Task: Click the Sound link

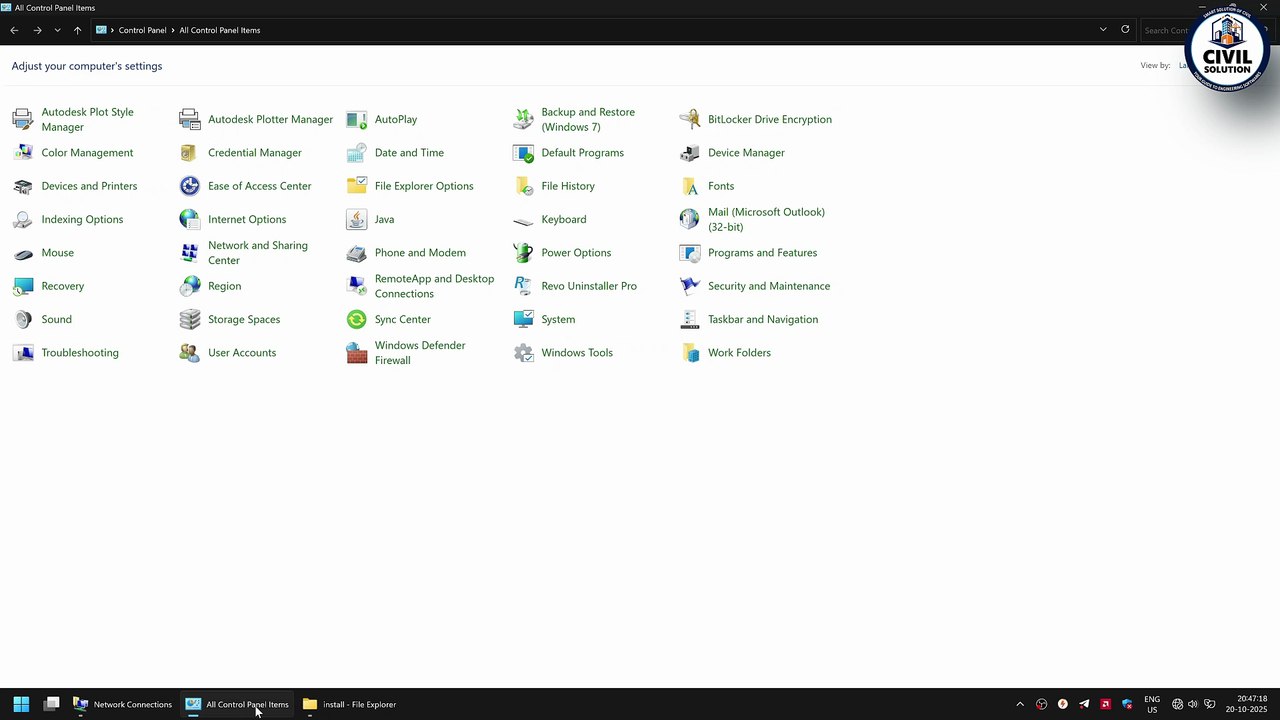Action: 57,320
